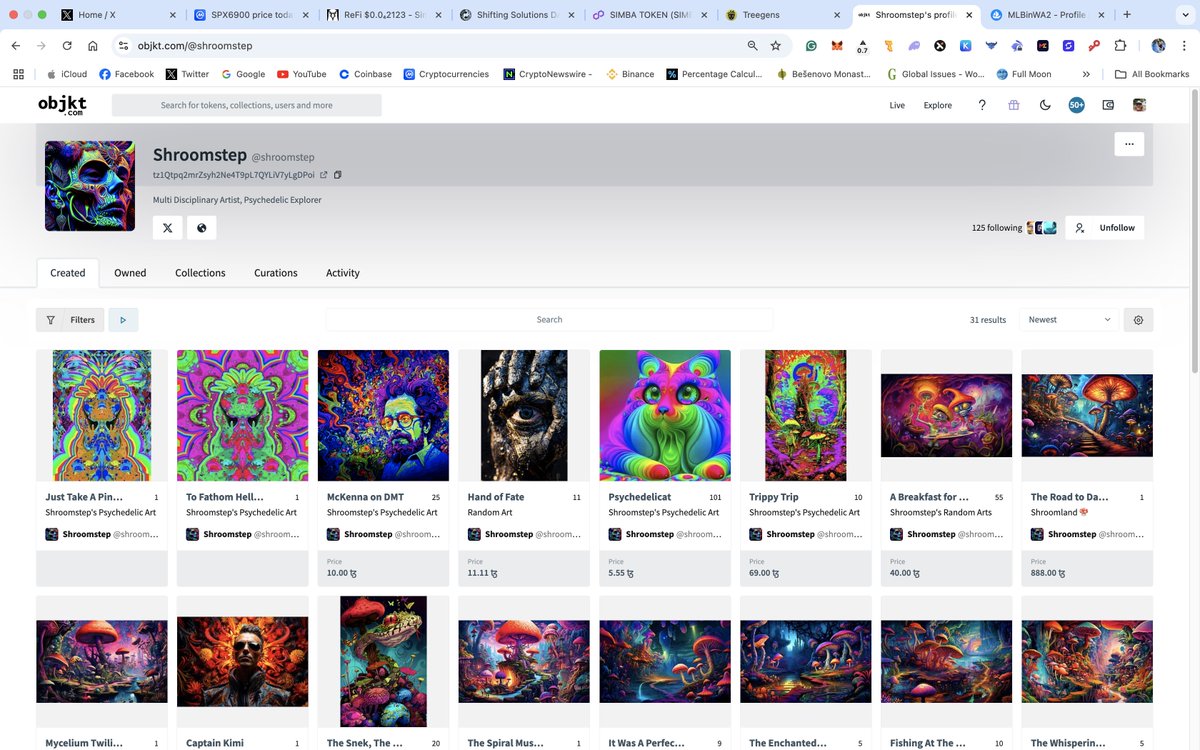Screen dimensions: 1200x750
Task: Switch to the Activity tab
Action: [343, 273]
